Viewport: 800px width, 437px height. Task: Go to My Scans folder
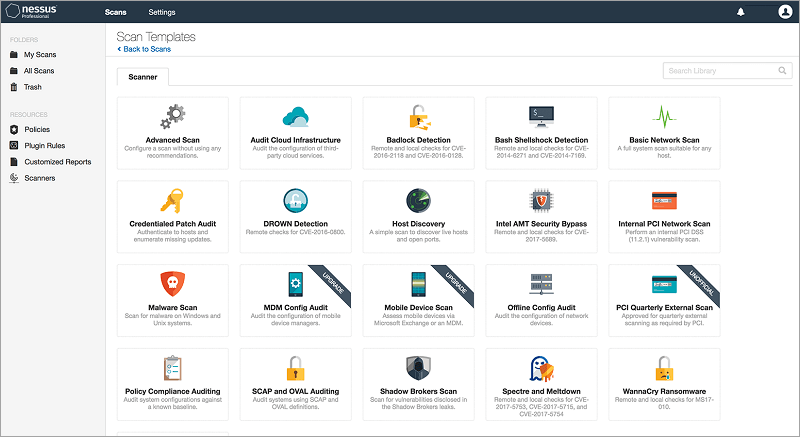(x=40, y=55)
